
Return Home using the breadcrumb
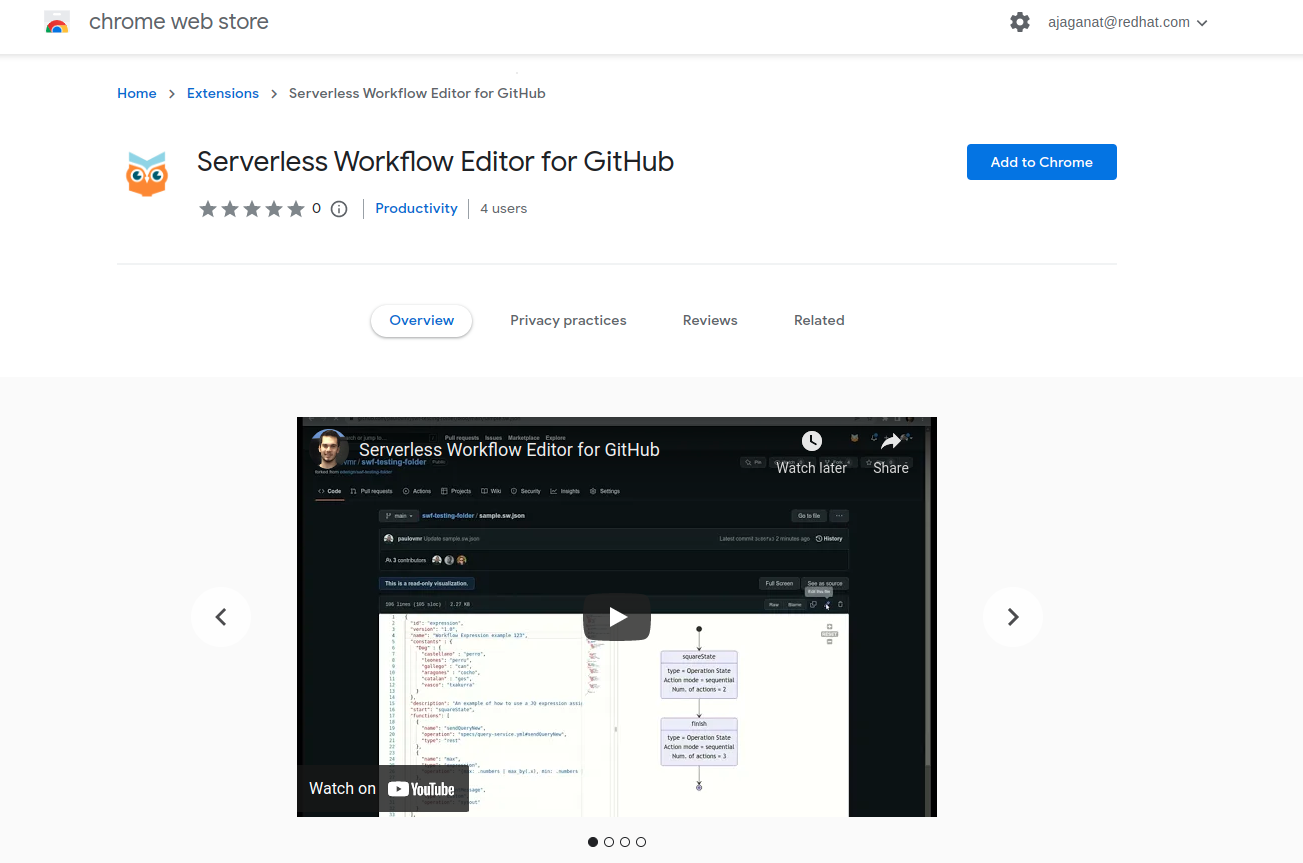(136, 93)
